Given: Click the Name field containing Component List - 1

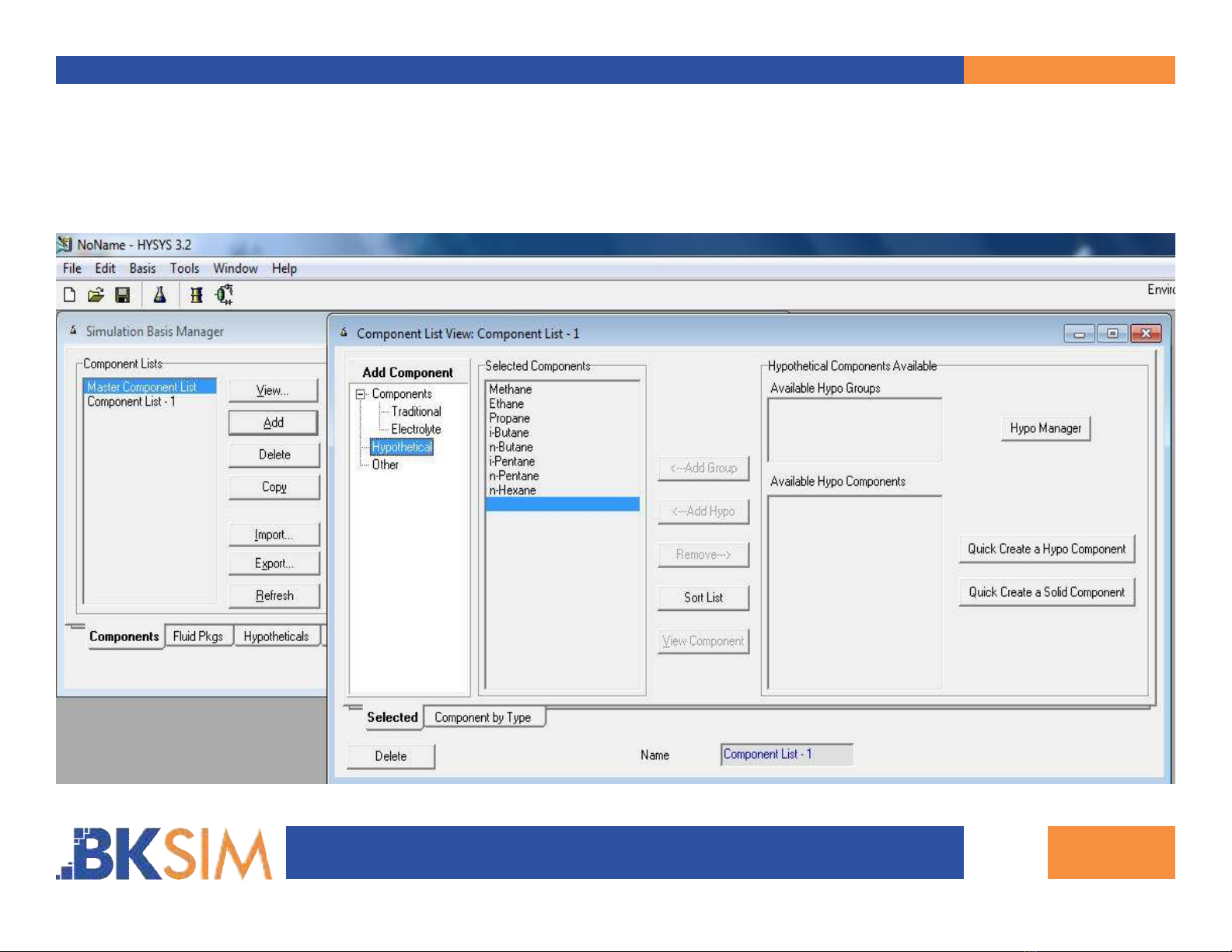Looking at the screenshot, I should (x=786, y=755).
